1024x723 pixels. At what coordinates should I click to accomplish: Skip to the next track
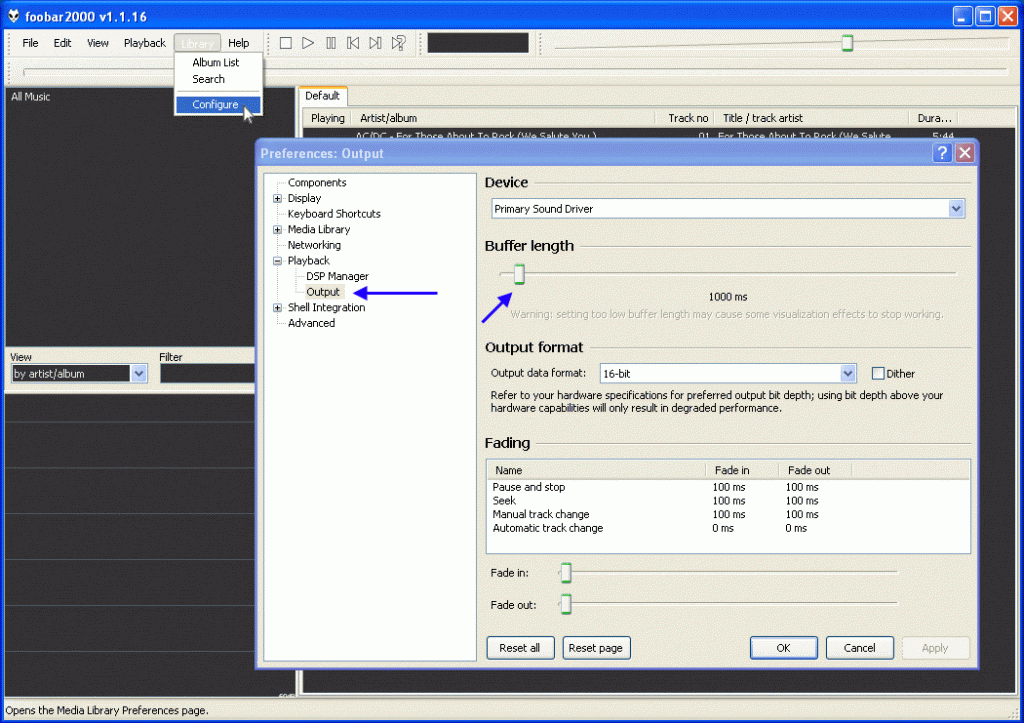pyautogui.click(x=375, y=43)
